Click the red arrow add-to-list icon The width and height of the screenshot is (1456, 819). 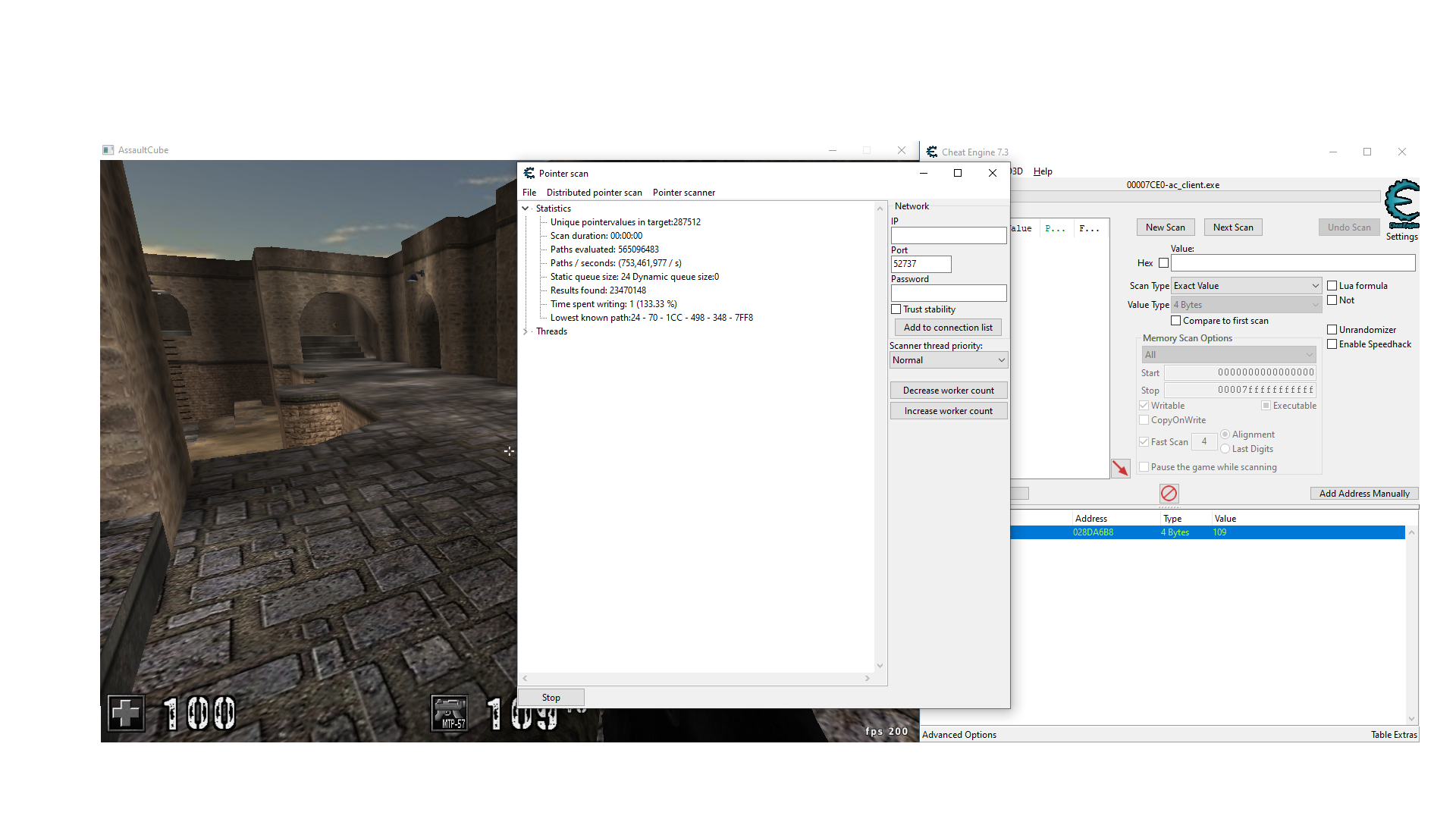(x=1120, y=469)
